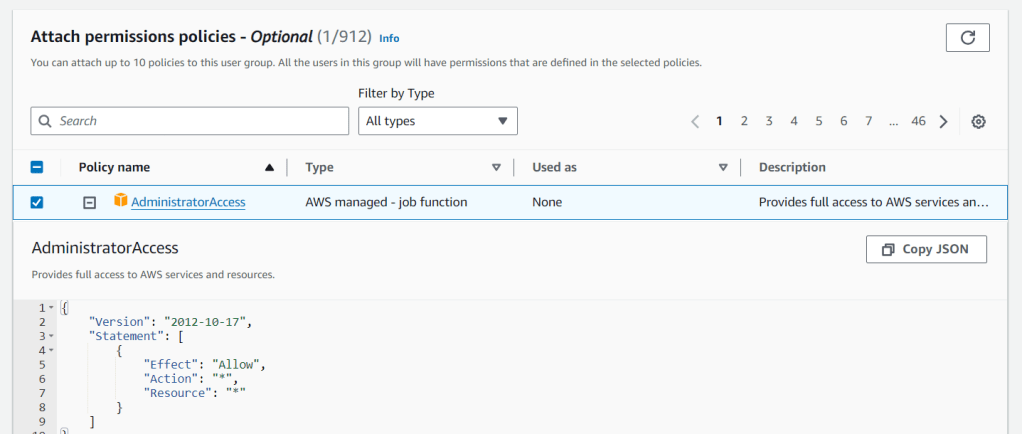
Task: Fold JSON line 1 code arrow
Action: coord(51,308)
